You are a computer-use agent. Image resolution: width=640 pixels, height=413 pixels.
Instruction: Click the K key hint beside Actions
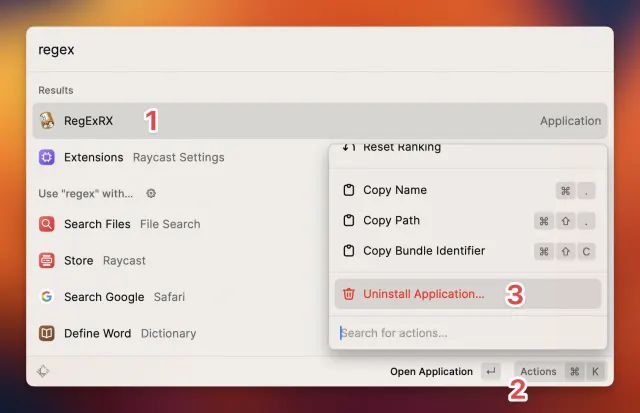(x=596, y=371)
